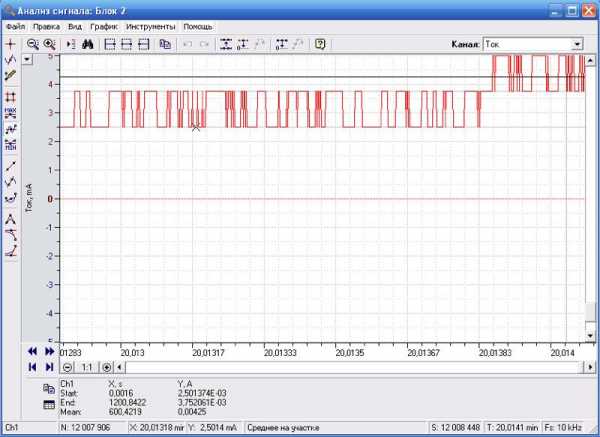The width and height of the screenshot is (600, 437).
Task: Click the table view icon in bottom panel
Action: coord(48,405)
